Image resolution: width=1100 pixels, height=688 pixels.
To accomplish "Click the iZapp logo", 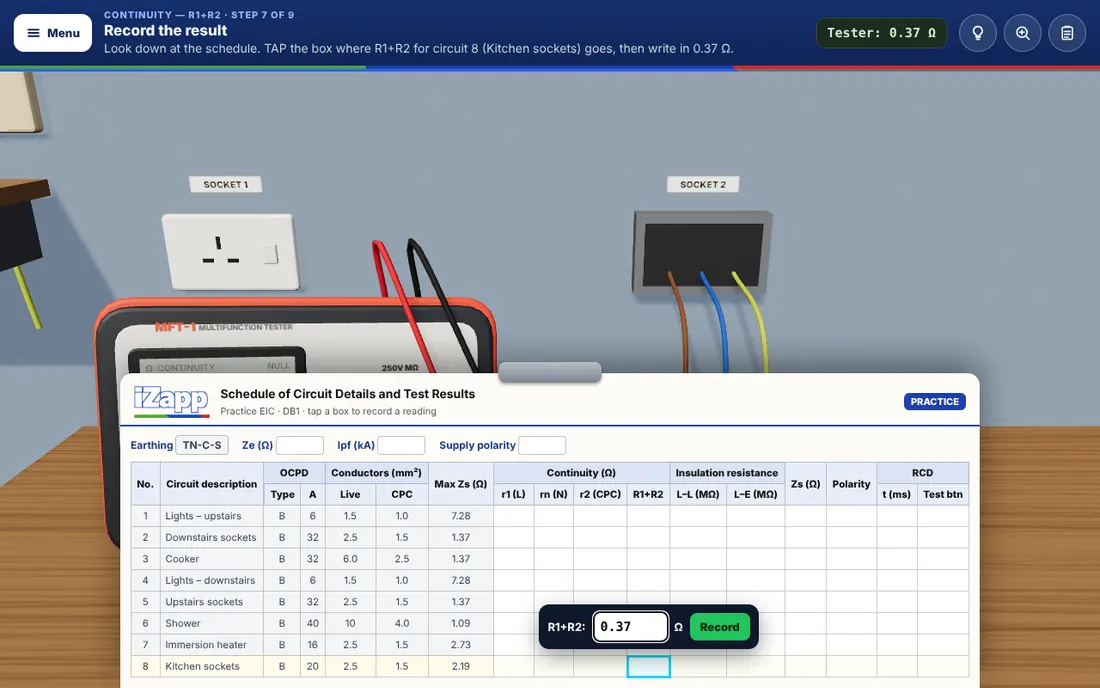I will 171,401.
